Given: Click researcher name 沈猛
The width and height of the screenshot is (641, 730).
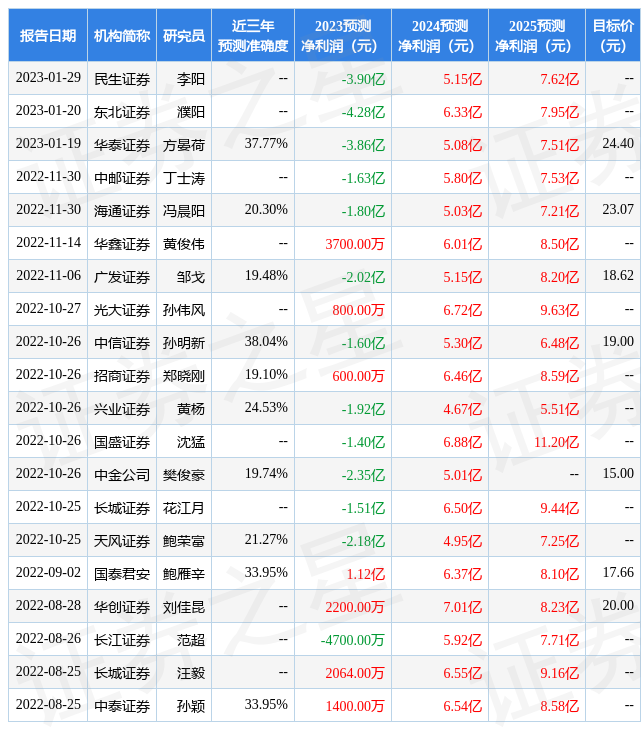Looking at the screenshot, I should coord(191,442).
